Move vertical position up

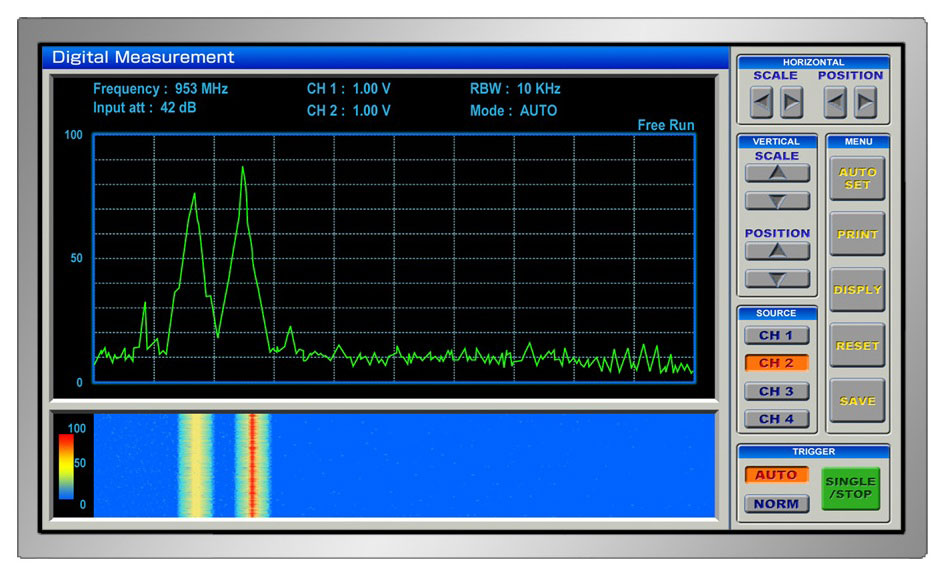[x=777, y=251]
